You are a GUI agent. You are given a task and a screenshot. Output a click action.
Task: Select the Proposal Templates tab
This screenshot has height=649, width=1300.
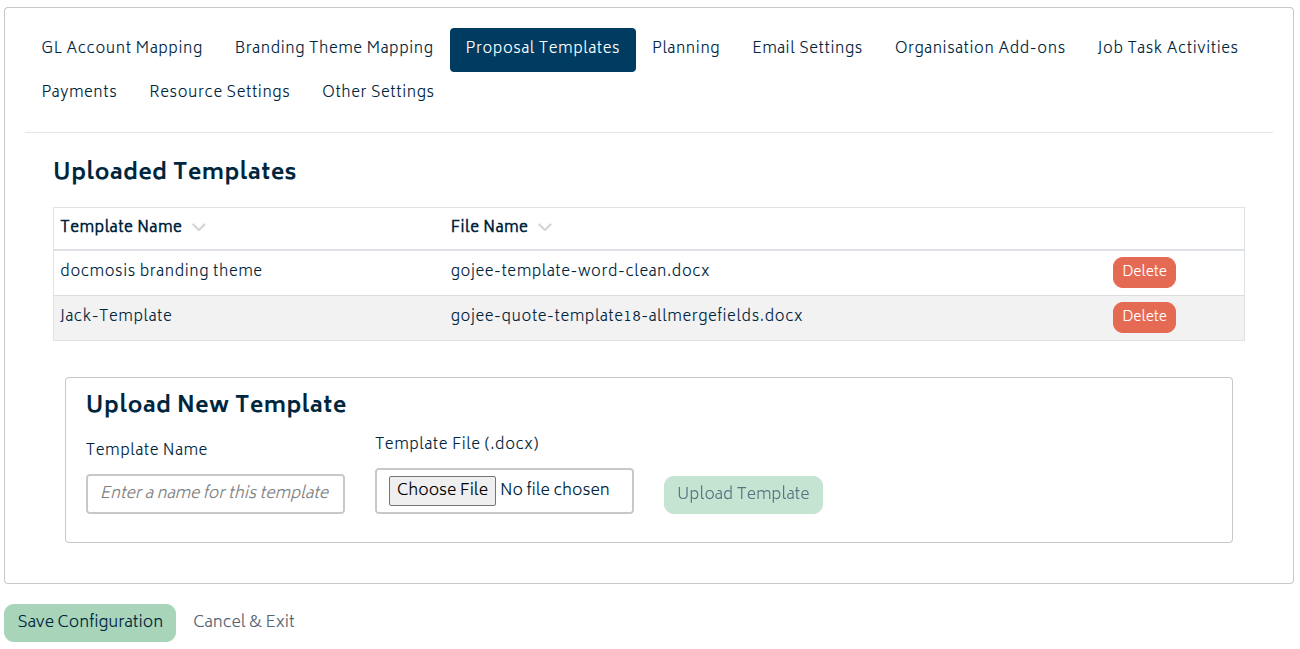(x=542, y=48)
